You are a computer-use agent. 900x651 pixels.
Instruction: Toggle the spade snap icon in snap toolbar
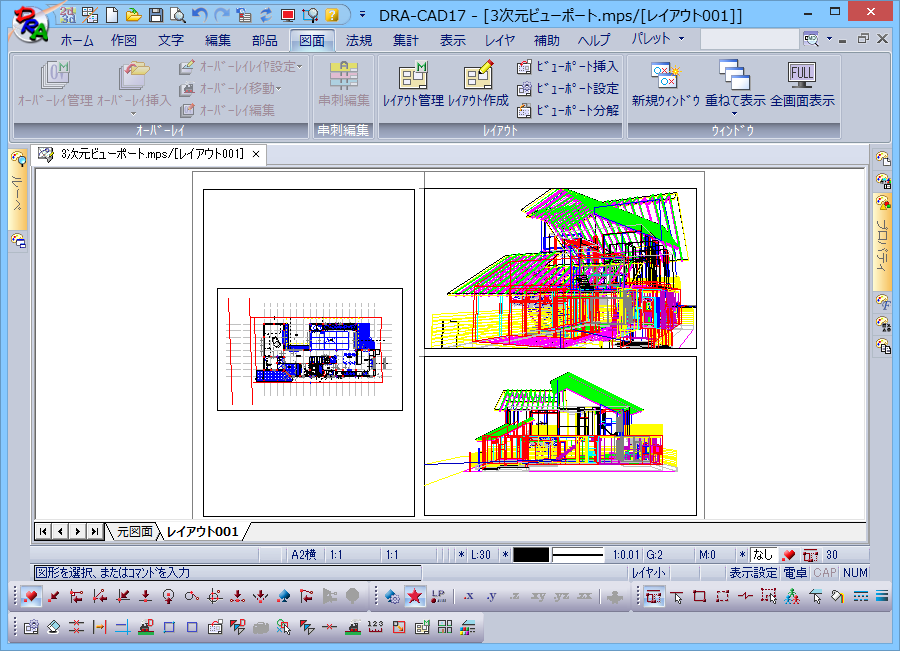(284, 596)
